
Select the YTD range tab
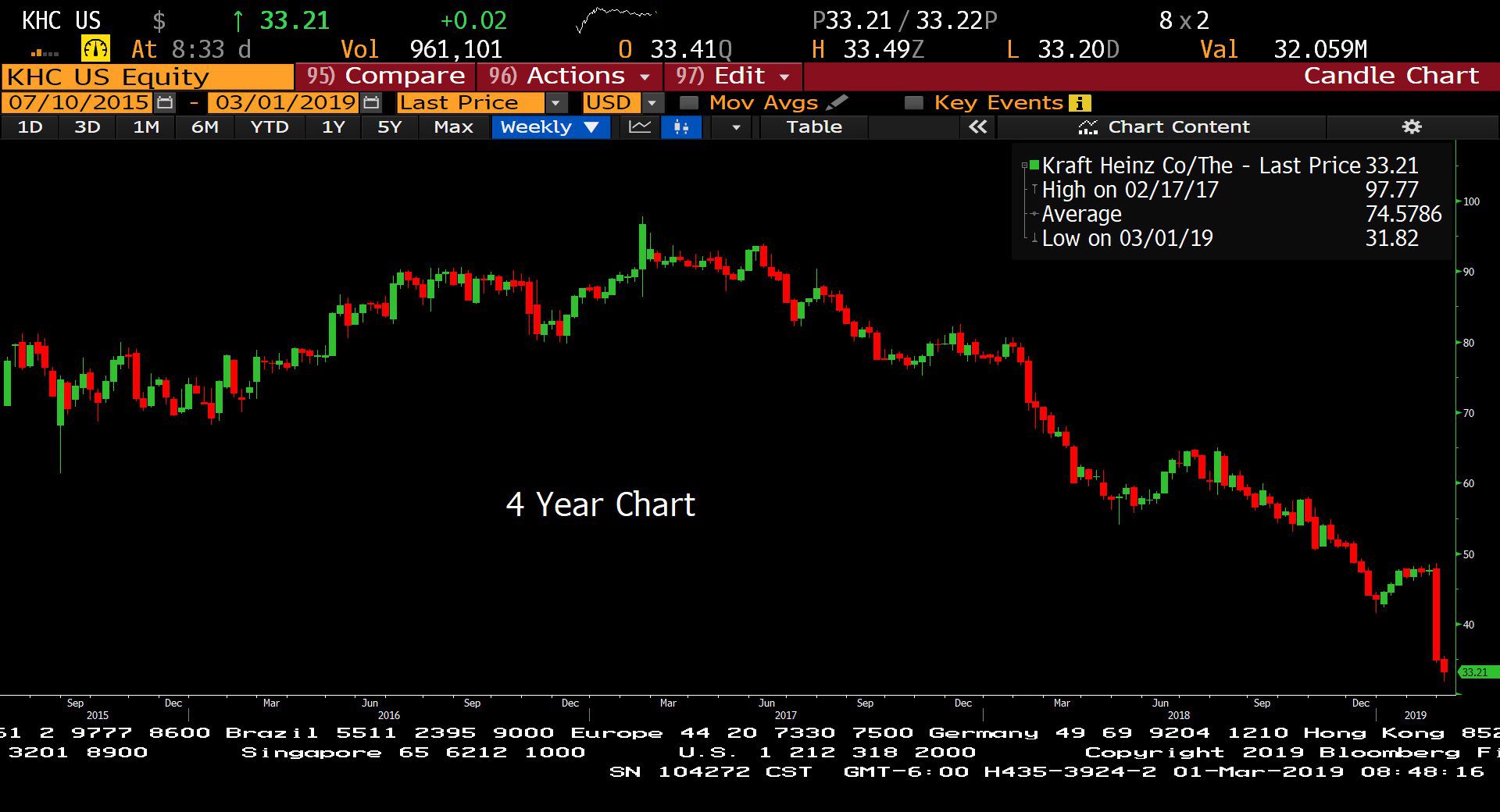(270, 127)
